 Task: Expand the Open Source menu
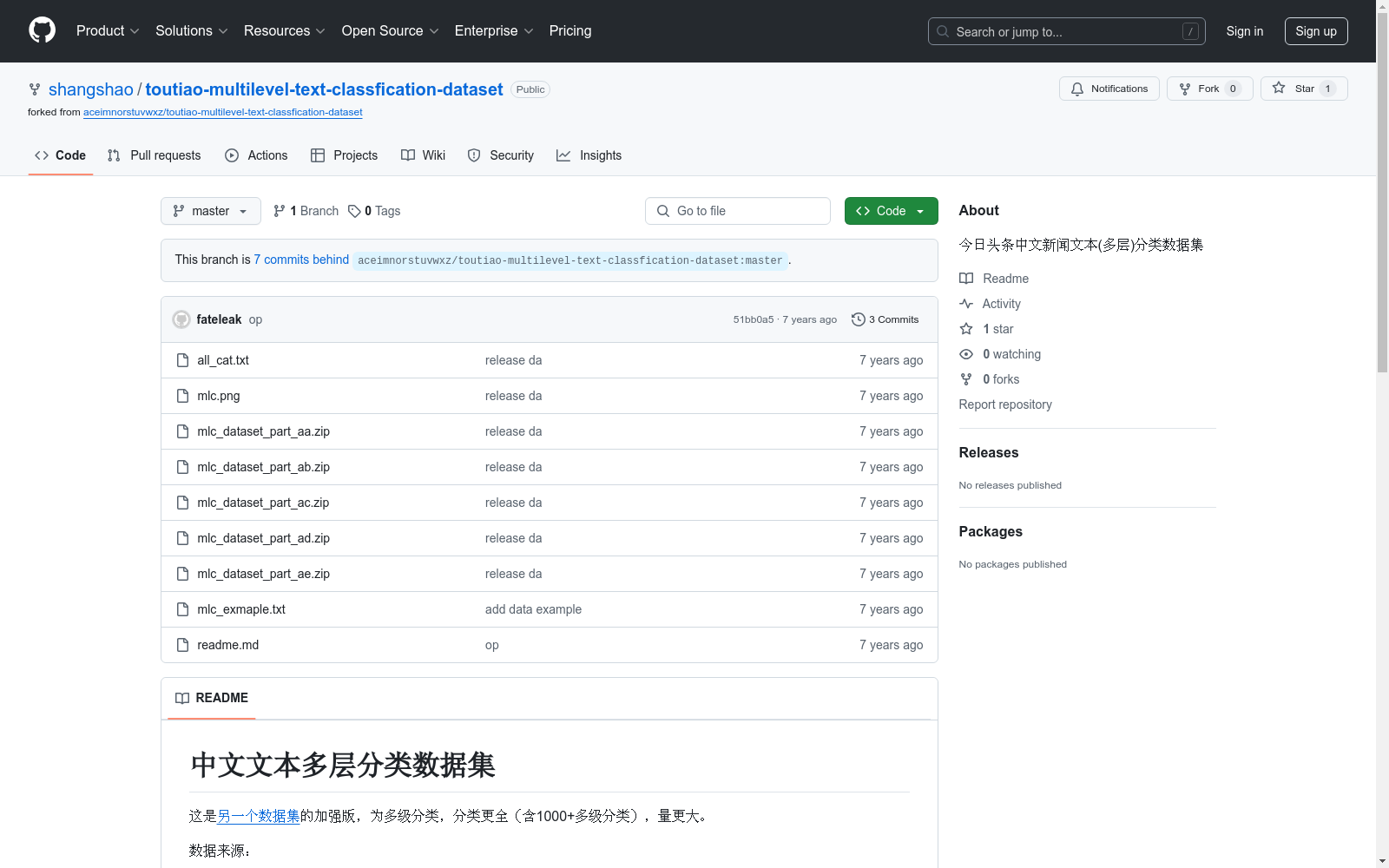[x=391, y=31]
